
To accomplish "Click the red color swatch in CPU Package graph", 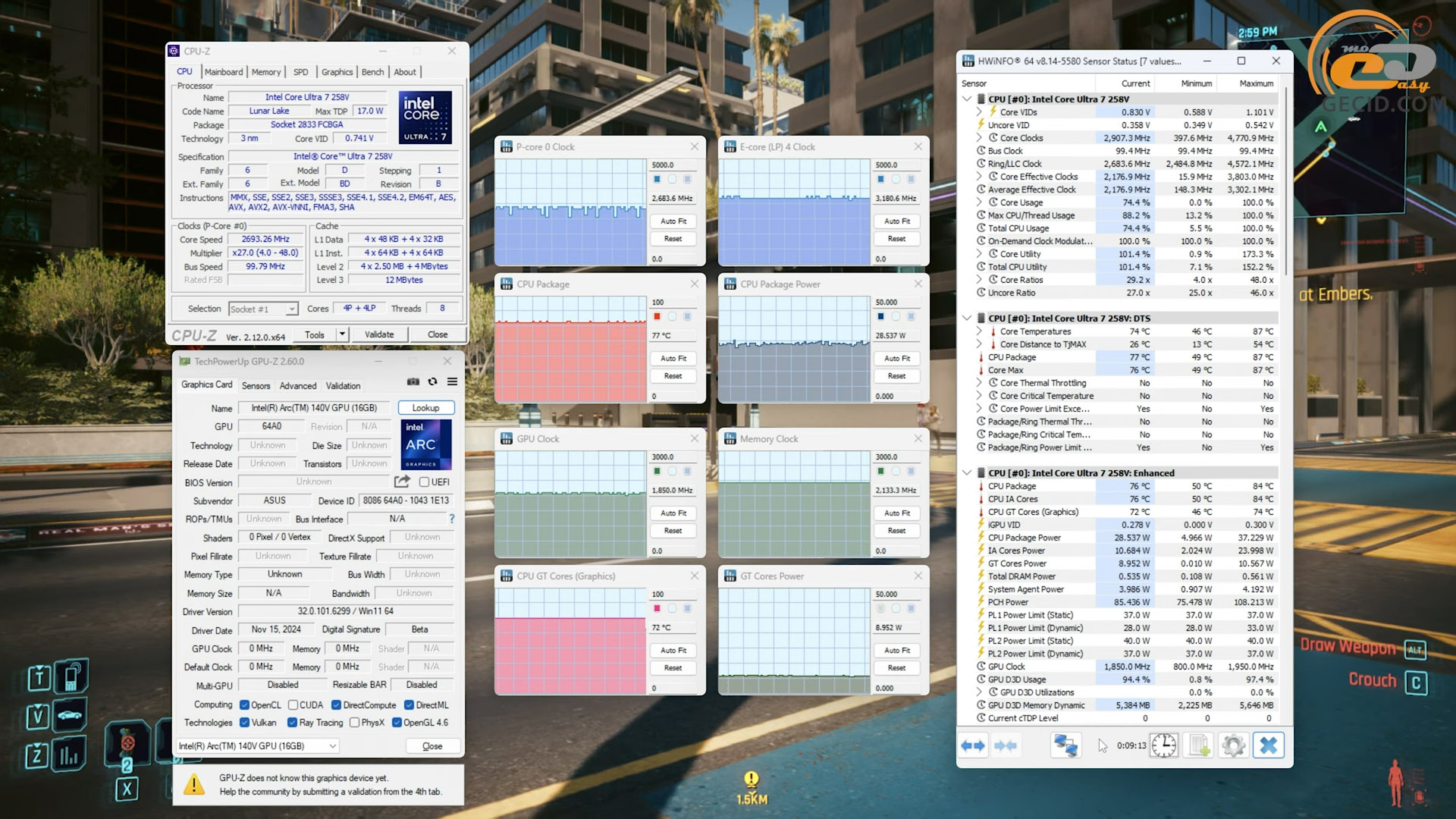I will pos(657,317).
